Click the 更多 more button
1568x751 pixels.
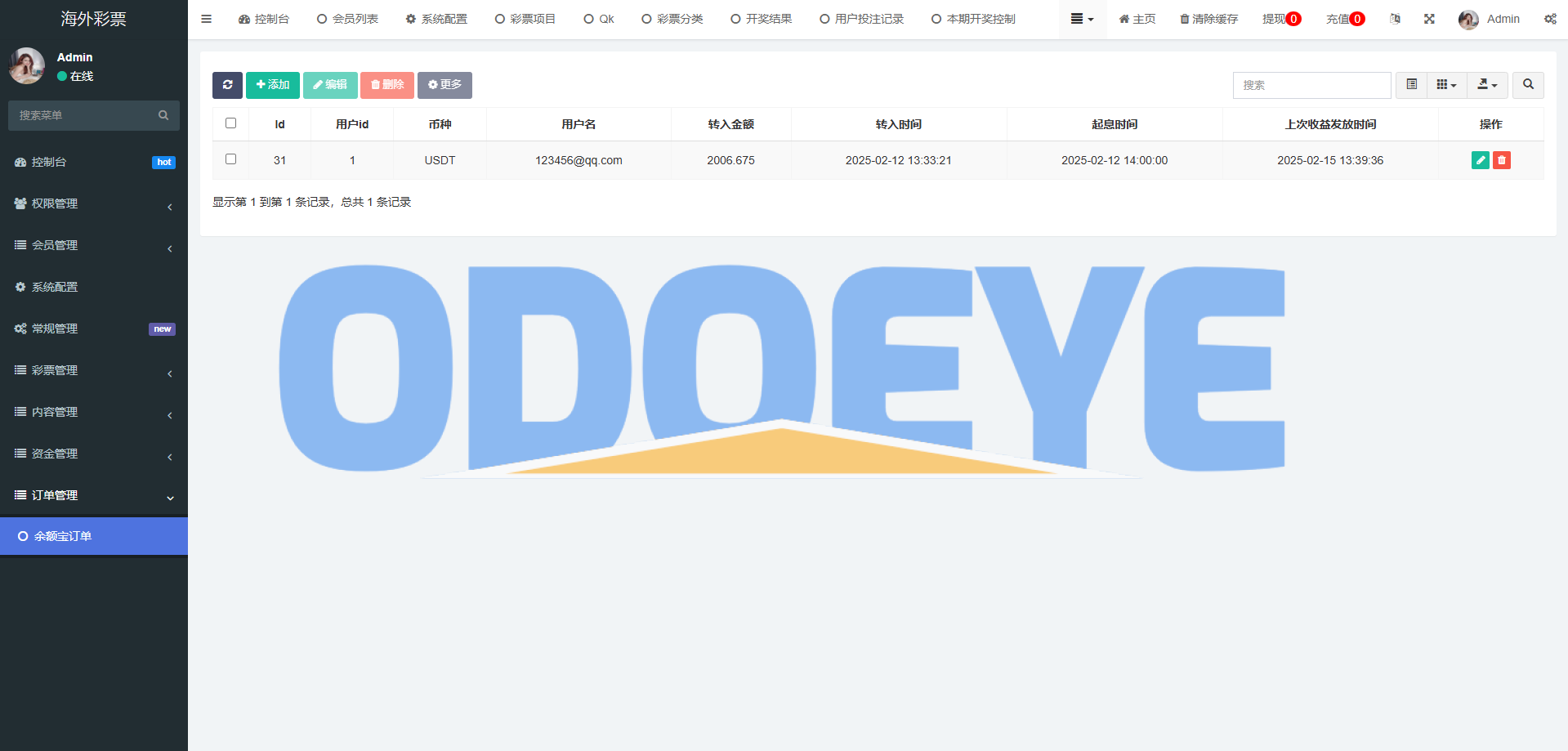pyautogui.click(x=444, y=85)
